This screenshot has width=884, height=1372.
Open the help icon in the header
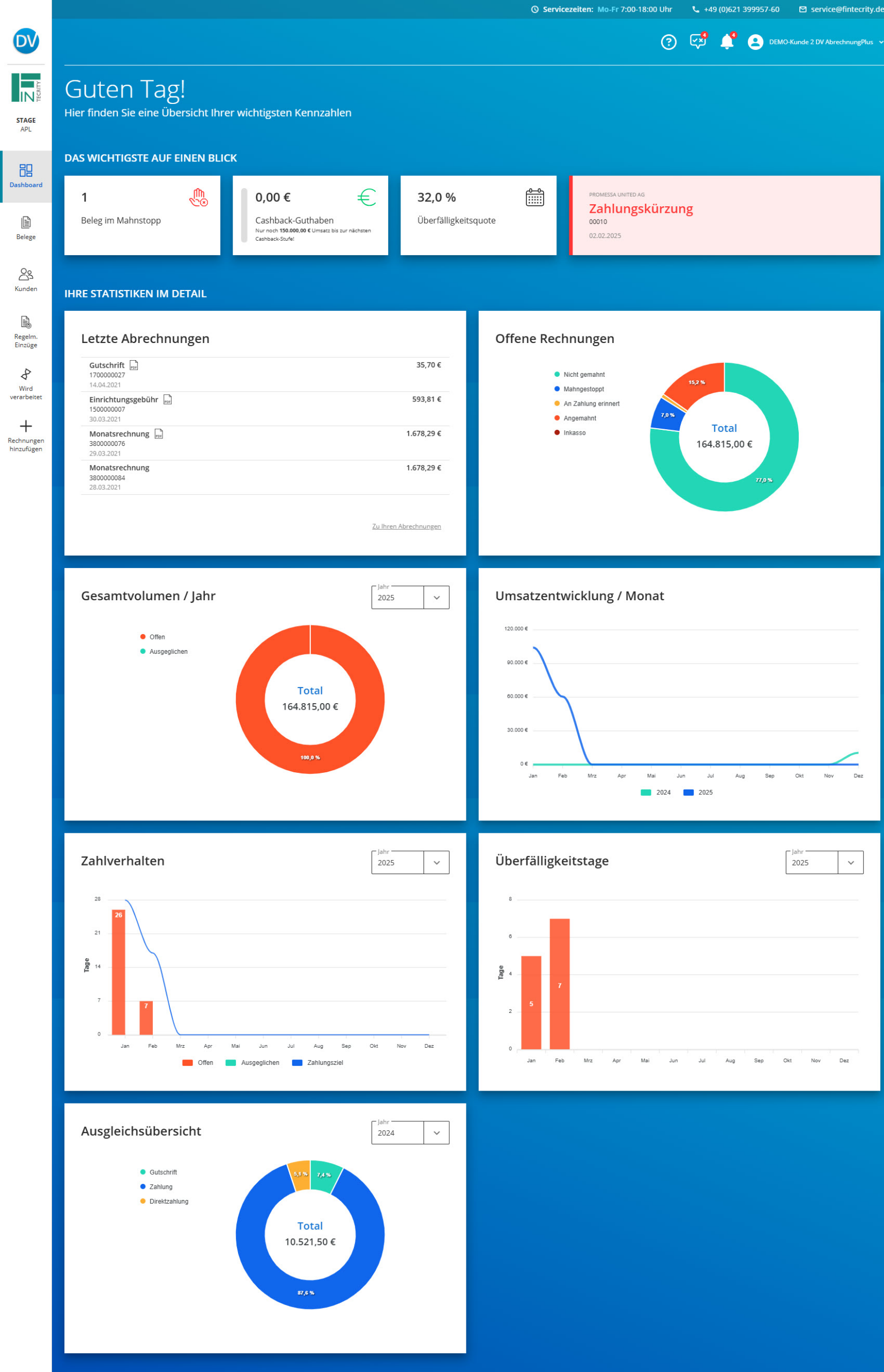point(668,42)
